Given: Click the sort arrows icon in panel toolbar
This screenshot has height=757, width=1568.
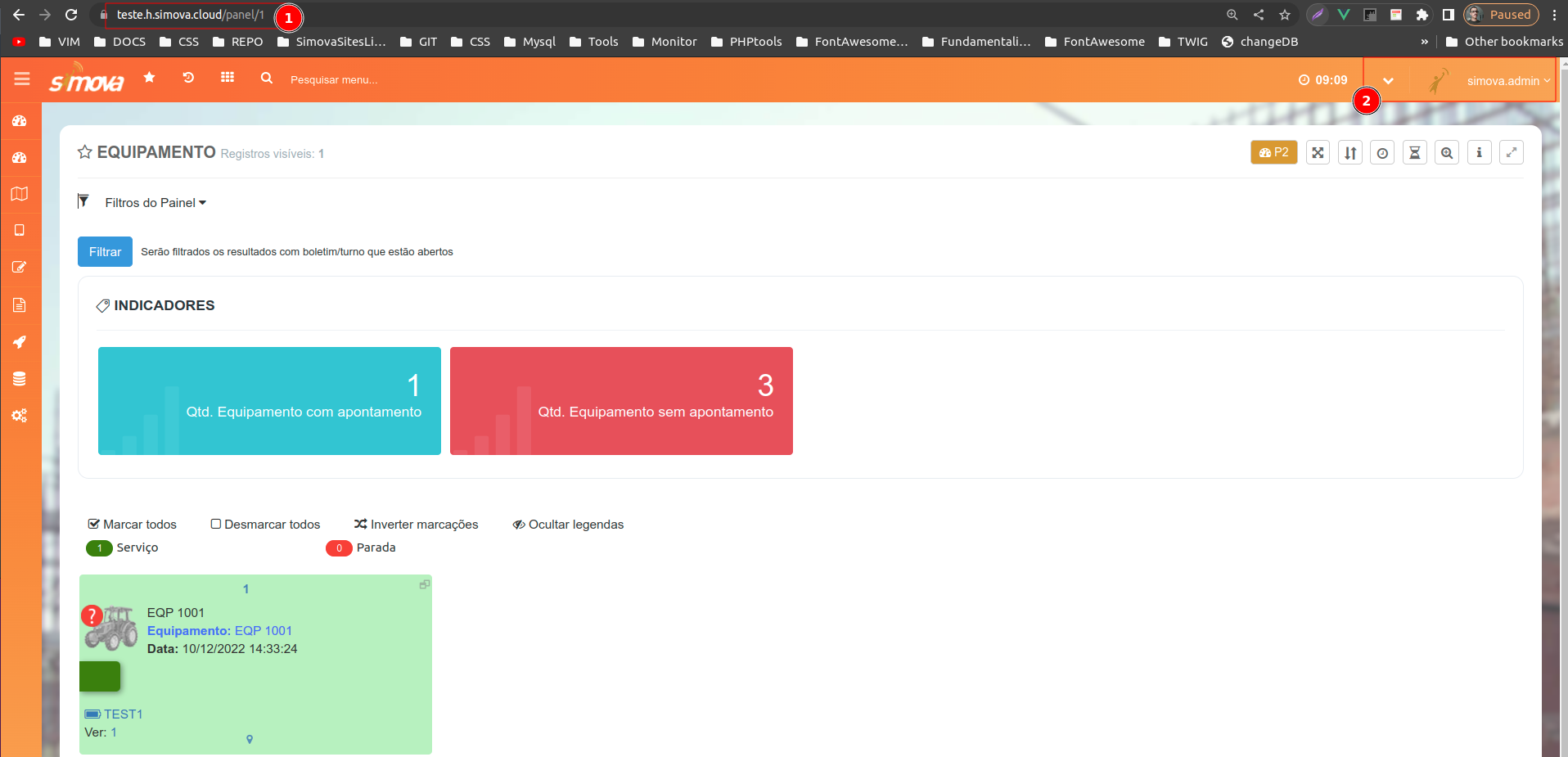Looking at the screenshot, I should click(1350, 153).
